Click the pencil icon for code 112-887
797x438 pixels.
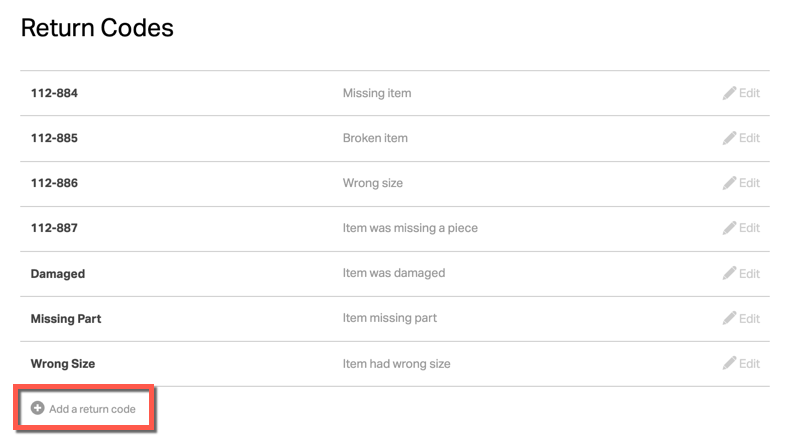coord(729,228)
